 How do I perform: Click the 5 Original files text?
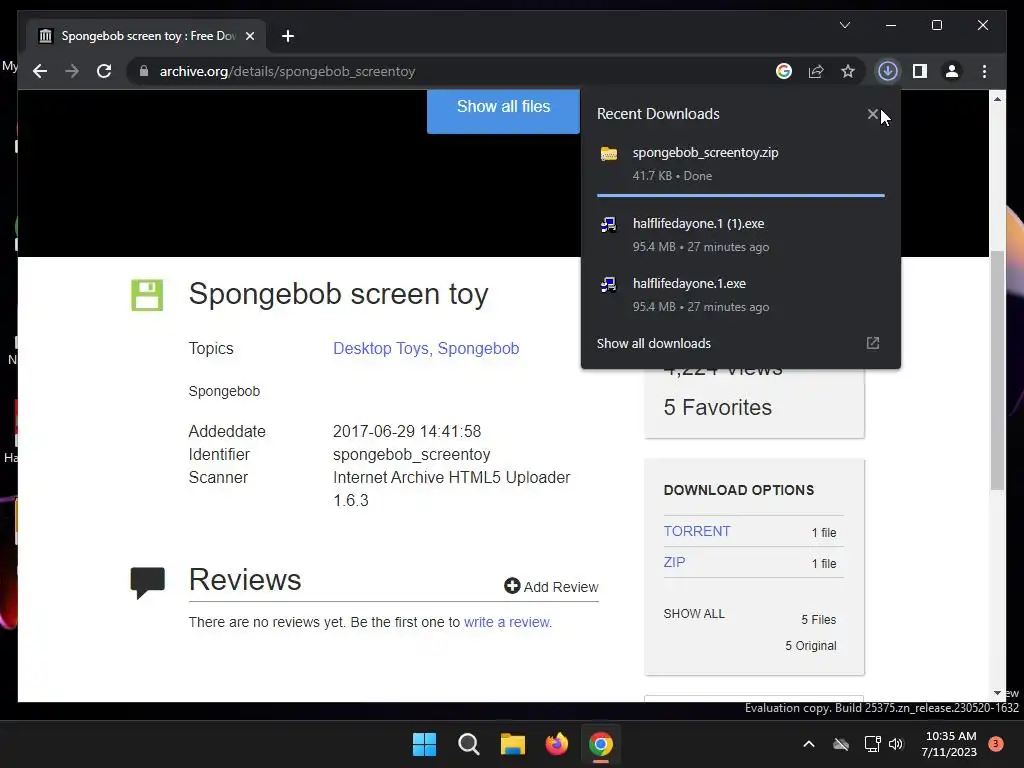coord(810,645)
